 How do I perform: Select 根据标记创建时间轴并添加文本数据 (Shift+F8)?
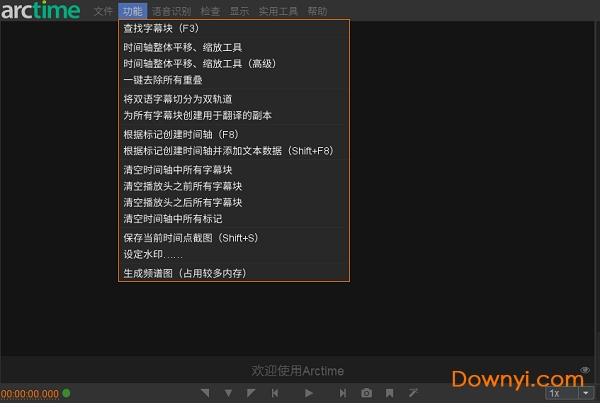click(234, 151)
